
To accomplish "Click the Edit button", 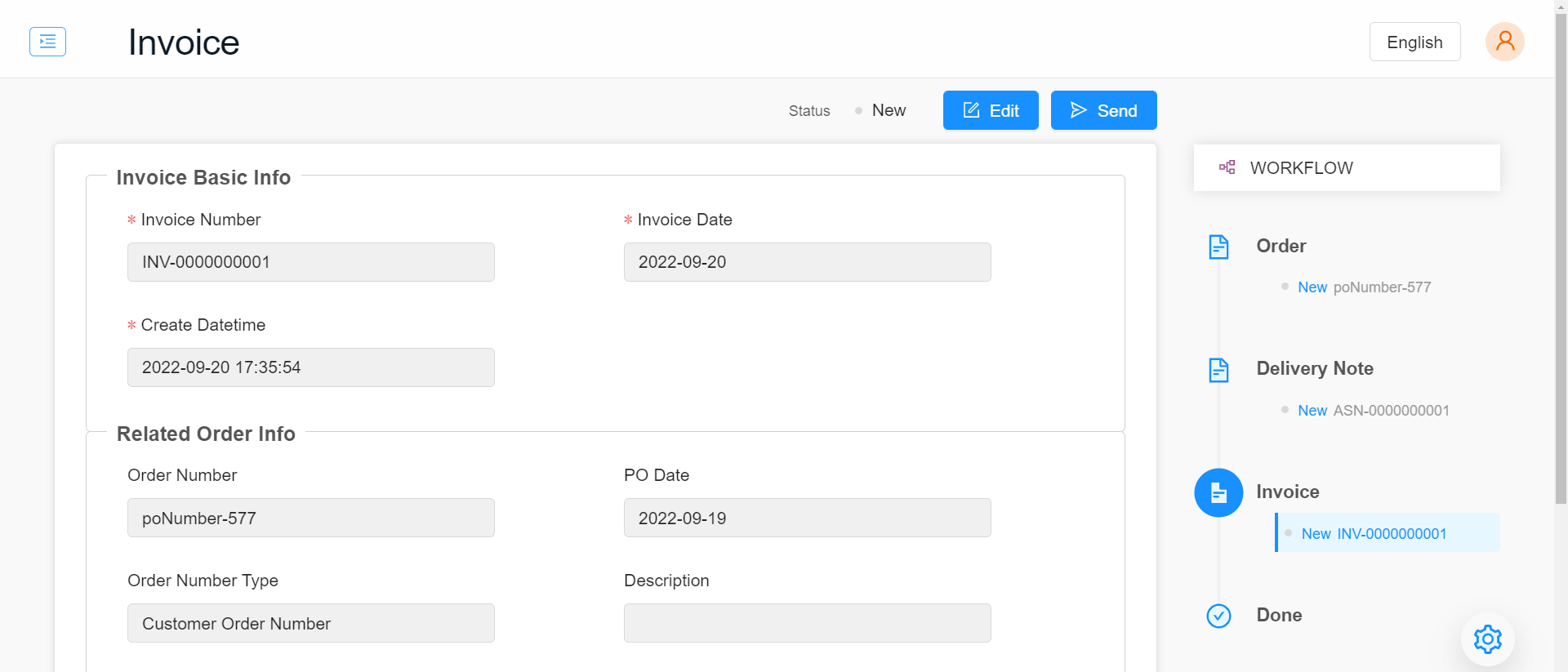I will [991, 110].
